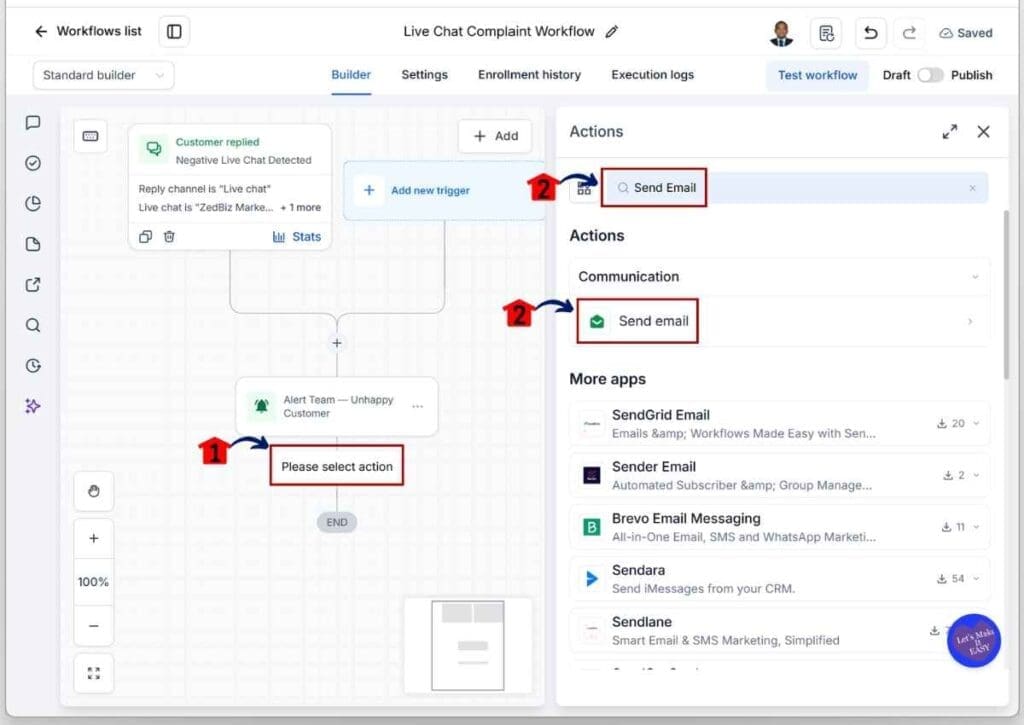Select the Send email action
This screenshot has width=1024, height=725.
tap(780, 321)
